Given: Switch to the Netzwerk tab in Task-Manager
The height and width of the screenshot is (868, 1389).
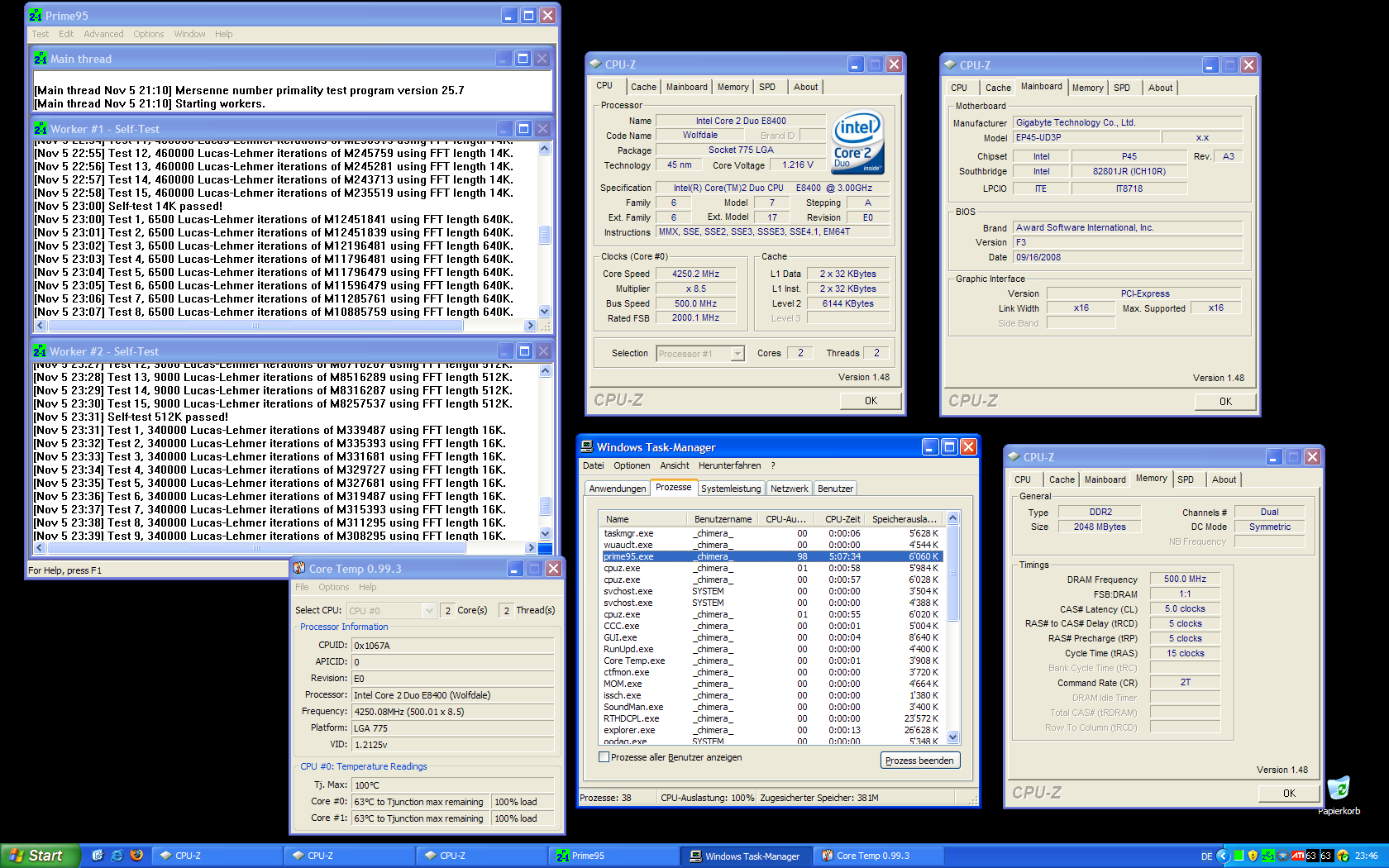Looking at the screenshot, I should click(x=790, y=489).
